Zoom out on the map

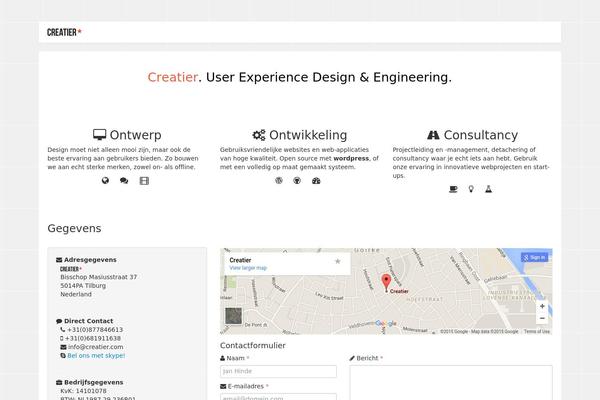[x=542, y=318]
